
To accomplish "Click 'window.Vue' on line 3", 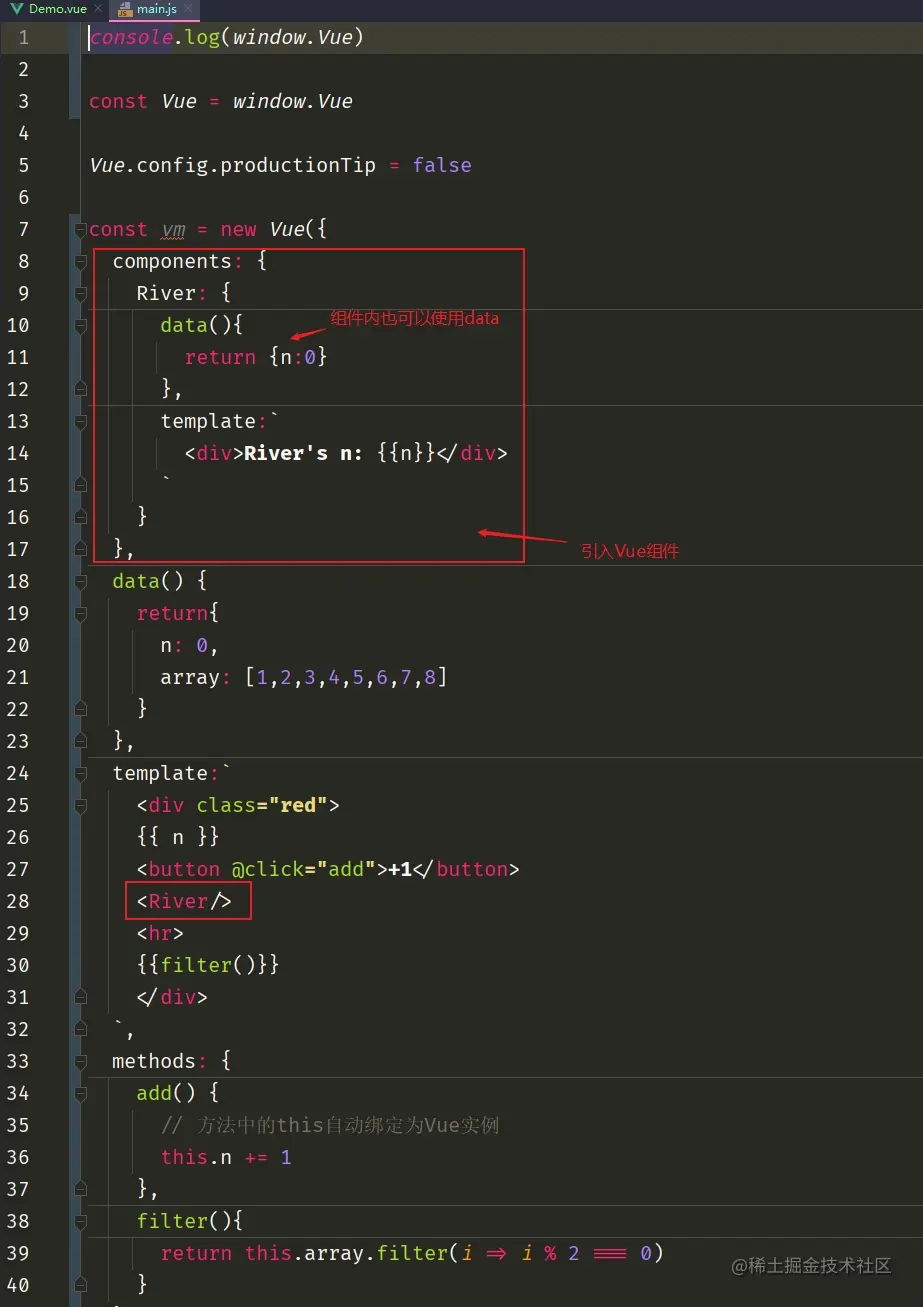I will point(293,102).
